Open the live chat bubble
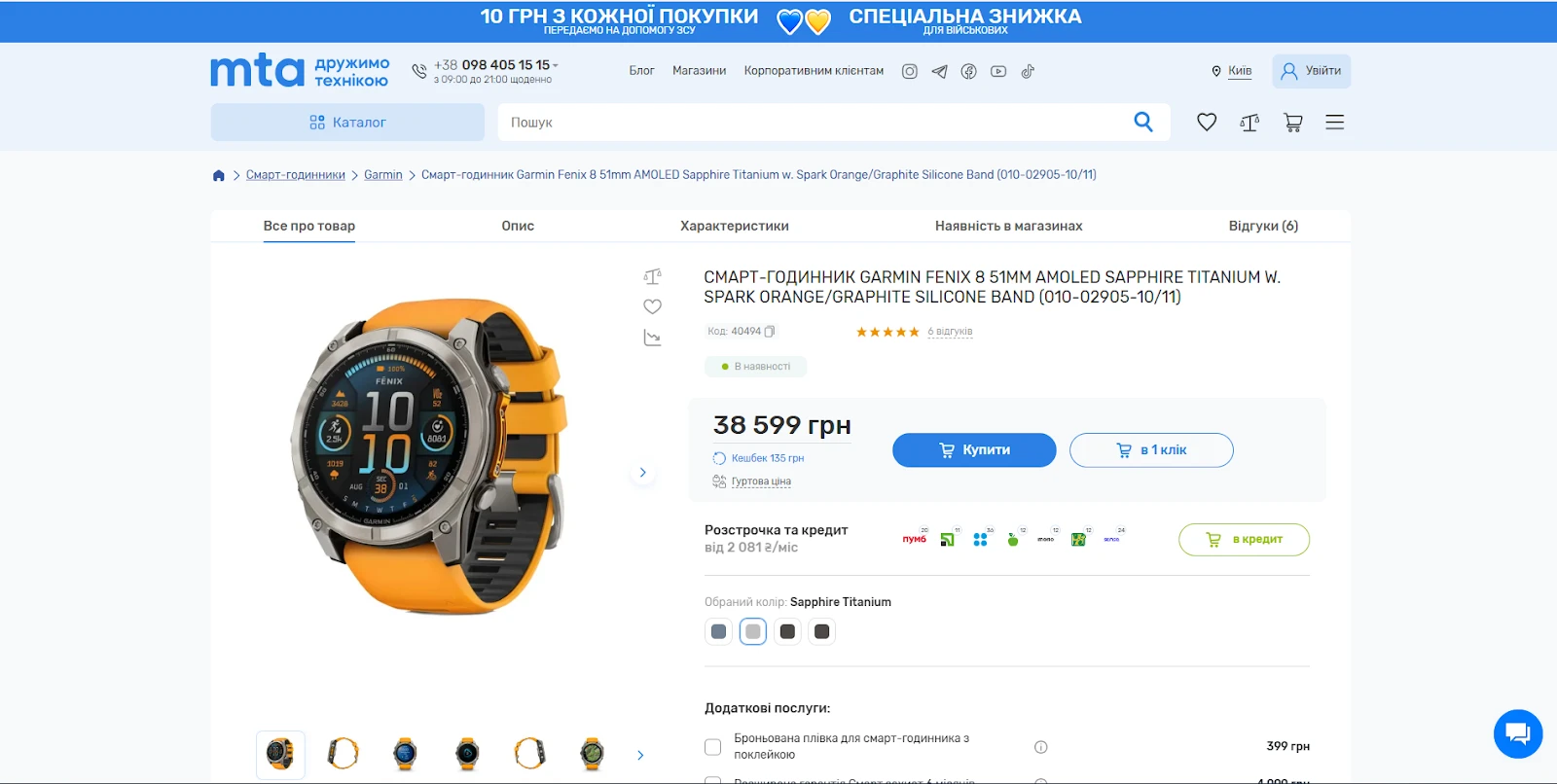The height and width of the screenshot is (784, 1557). pos(1518,733)
